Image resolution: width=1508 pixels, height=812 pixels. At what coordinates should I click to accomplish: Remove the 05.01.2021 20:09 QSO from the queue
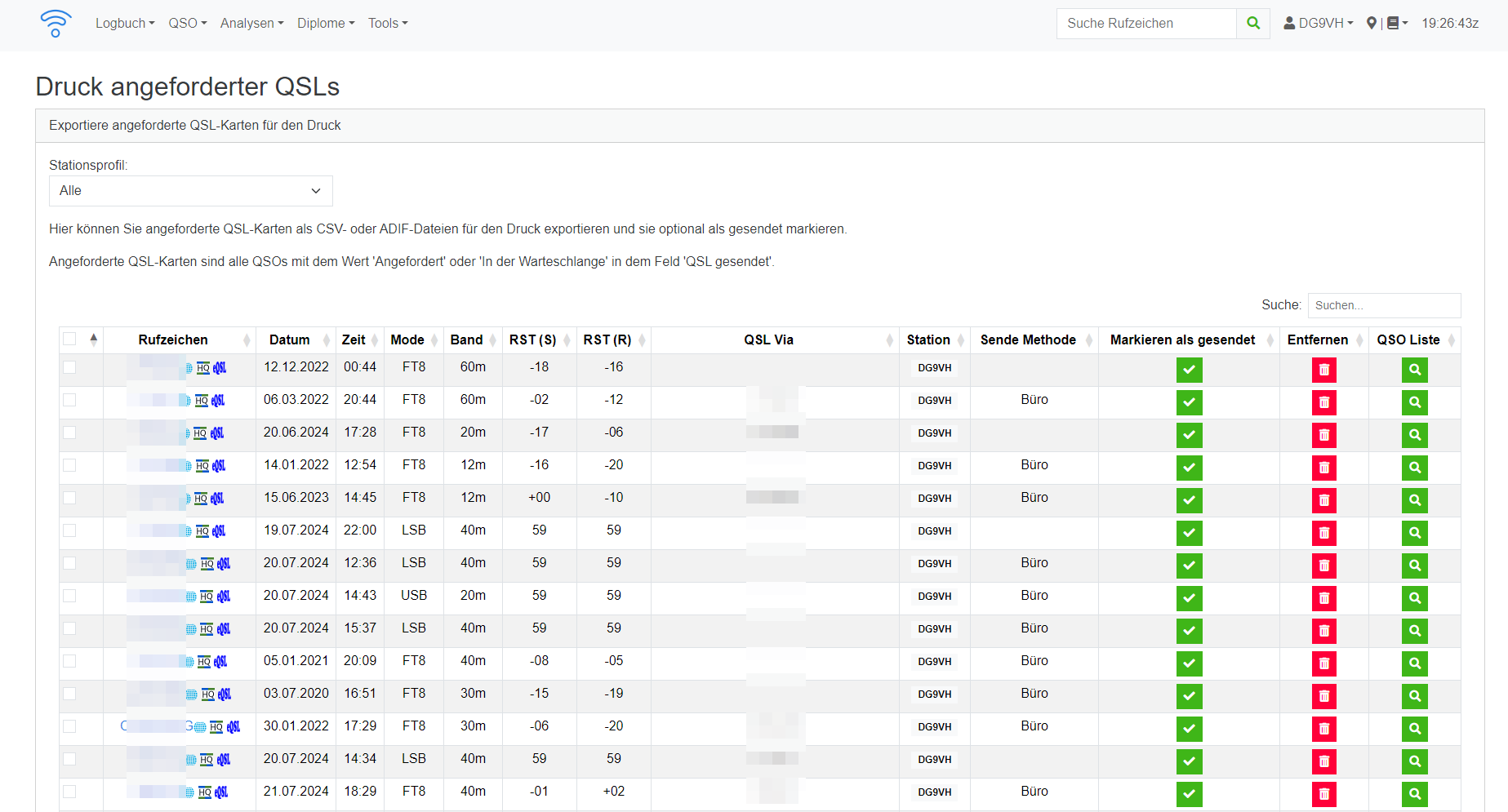(1323, 663)
